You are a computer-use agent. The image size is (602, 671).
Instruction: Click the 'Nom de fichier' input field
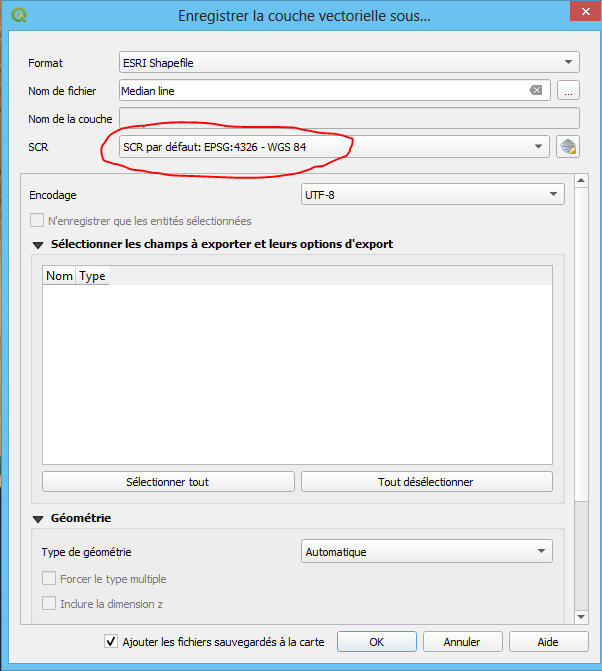[x=320, y=91]
